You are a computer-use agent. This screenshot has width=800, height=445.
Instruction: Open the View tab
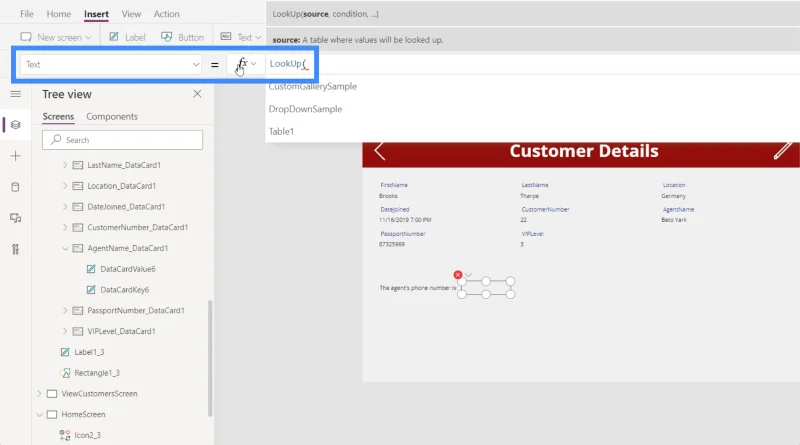coord(131,14)
